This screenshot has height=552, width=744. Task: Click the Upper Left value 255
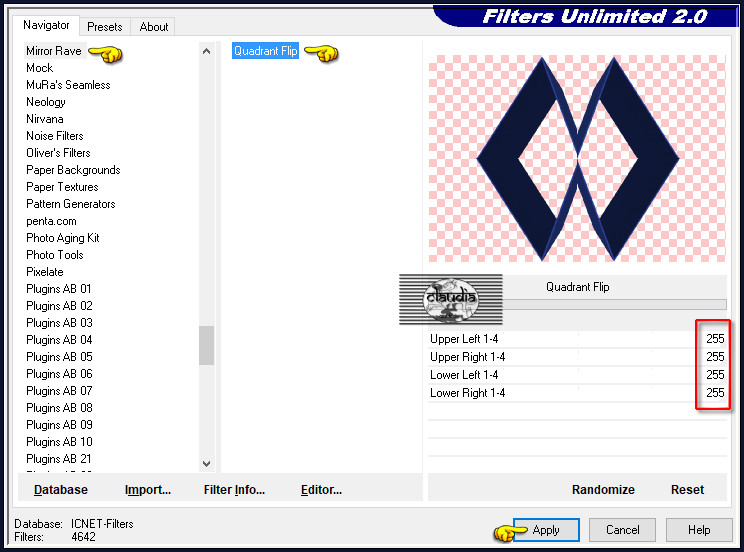point(715,339)
